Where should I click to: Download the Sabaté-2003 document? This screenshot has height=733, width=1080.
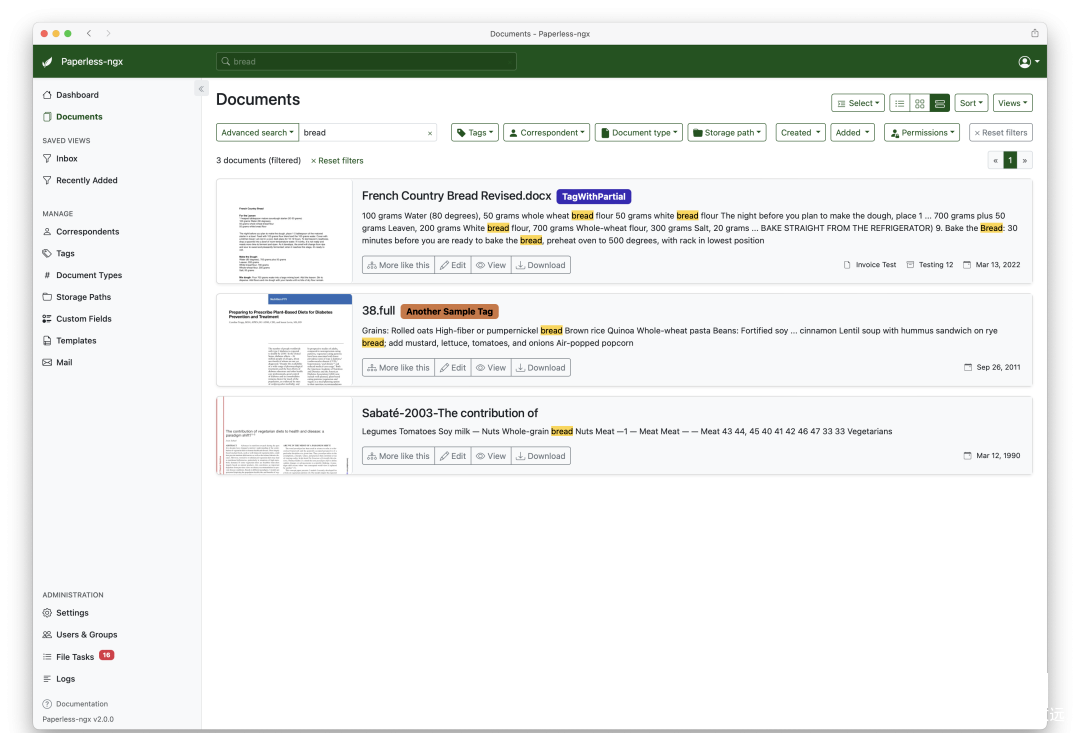[541, 456]
